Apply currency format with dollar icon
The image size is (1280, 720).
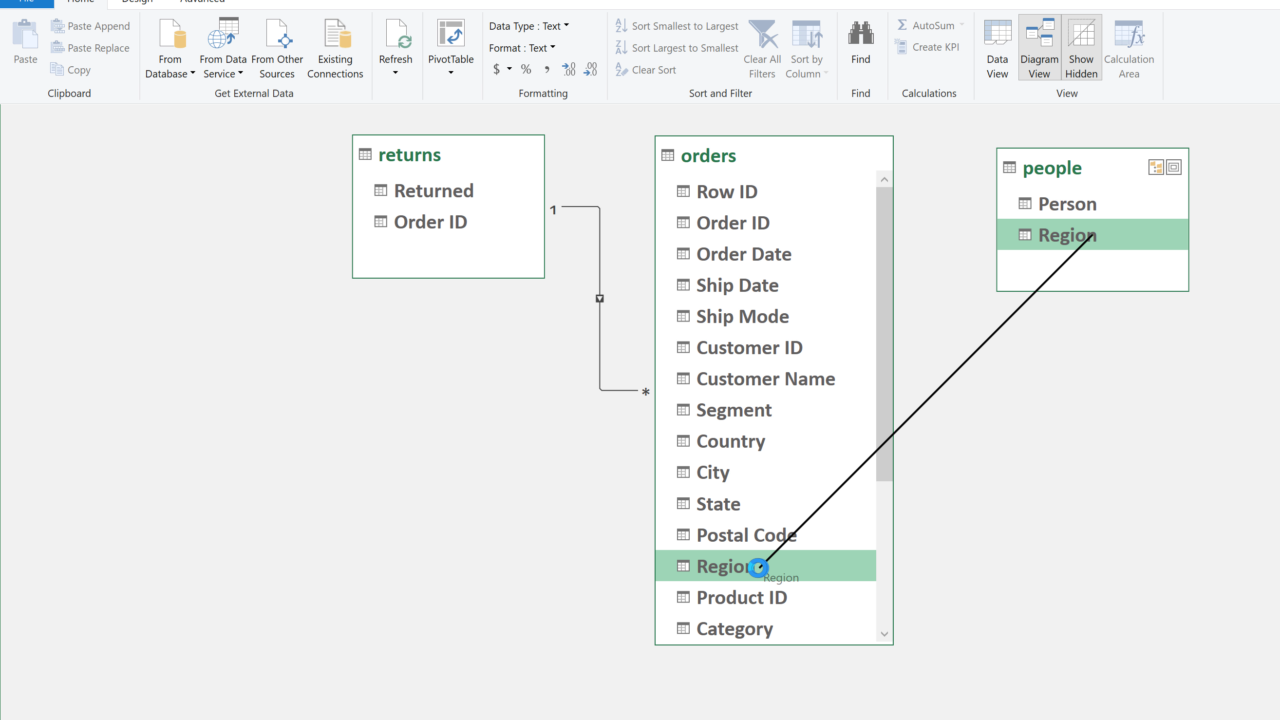pyautogui.click(x=496, y=69)
